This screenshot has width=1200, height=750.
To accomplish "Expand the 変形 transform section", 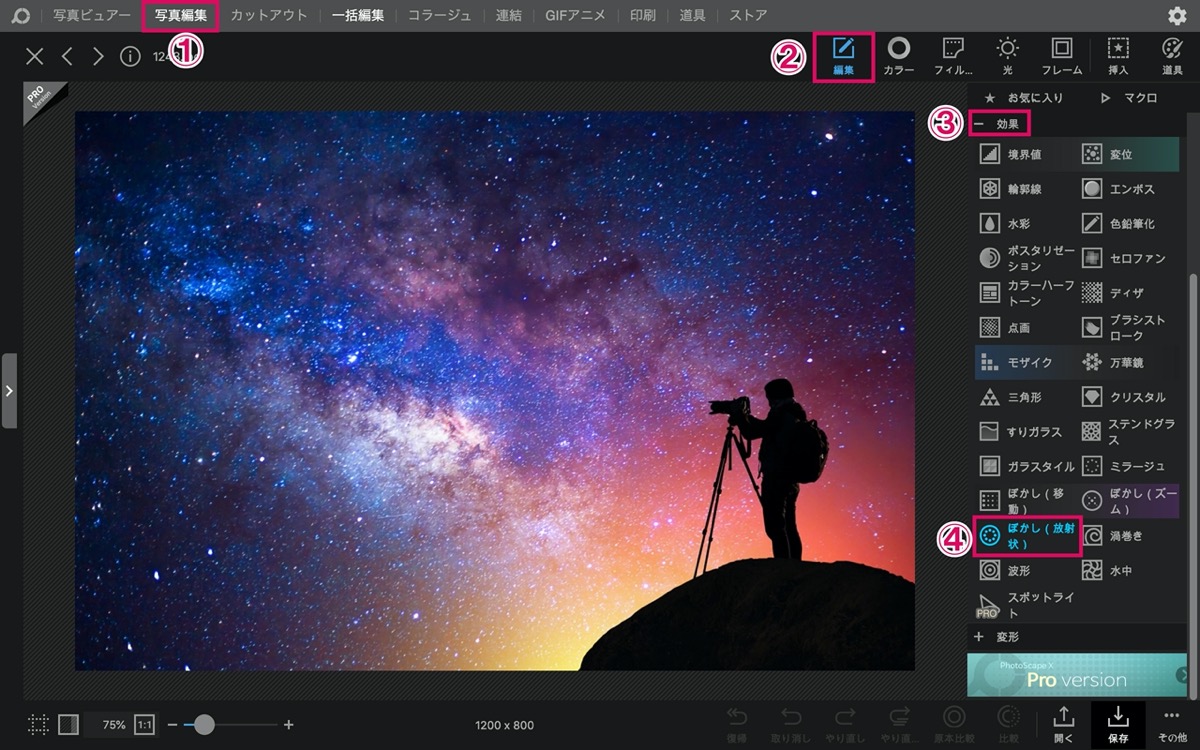I will pos(997,636).
